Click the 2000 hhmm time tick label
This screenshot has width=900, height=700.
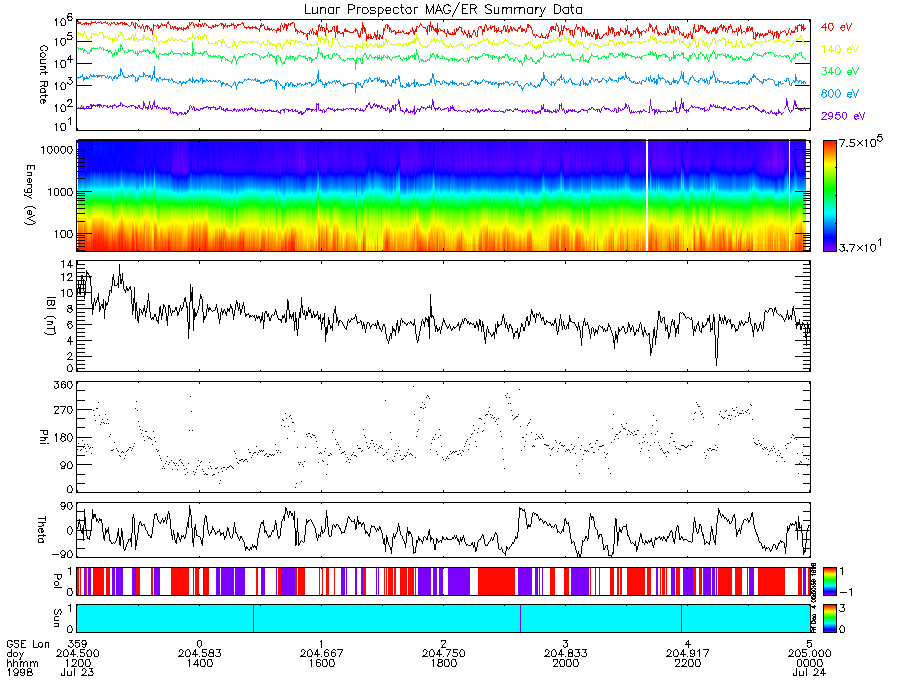point(565,663)
